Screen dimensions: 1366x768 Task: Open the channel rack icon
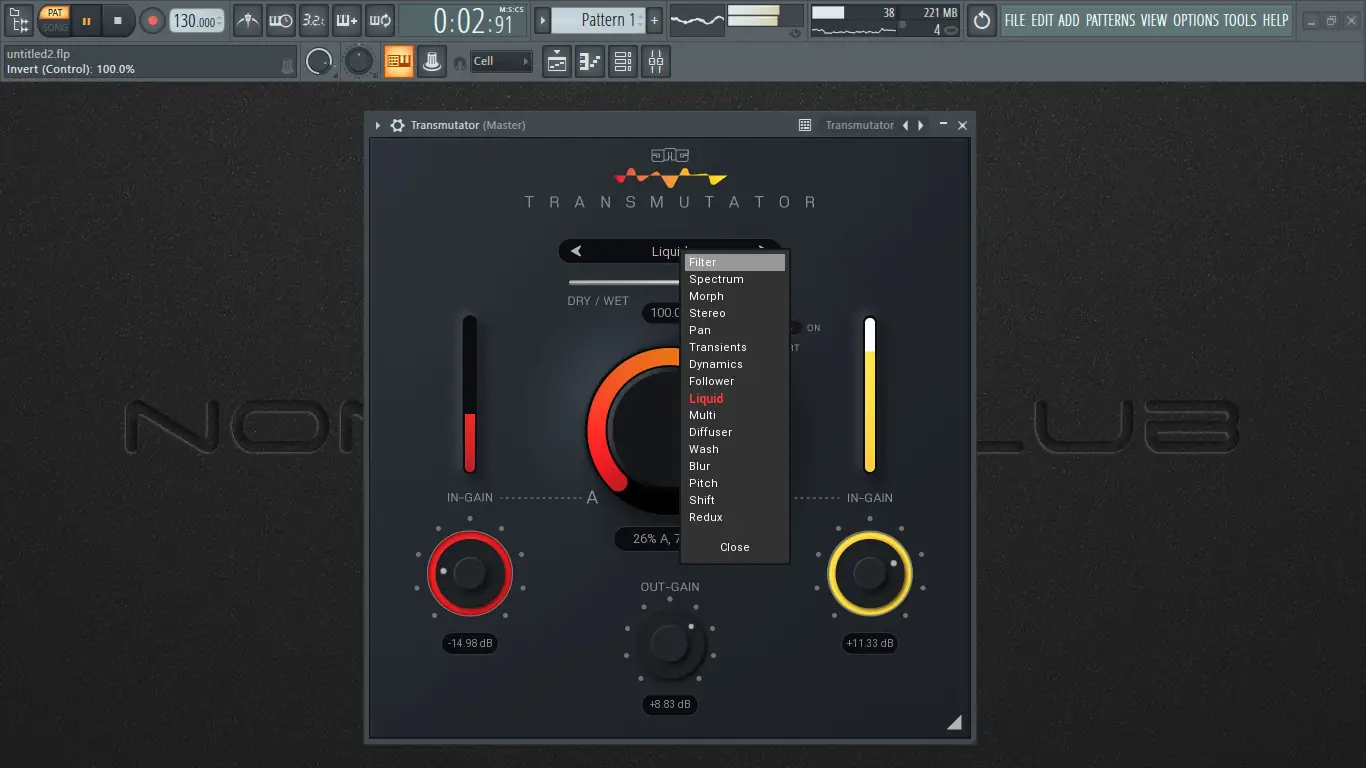pyautogui.click(x=623, y=62)
